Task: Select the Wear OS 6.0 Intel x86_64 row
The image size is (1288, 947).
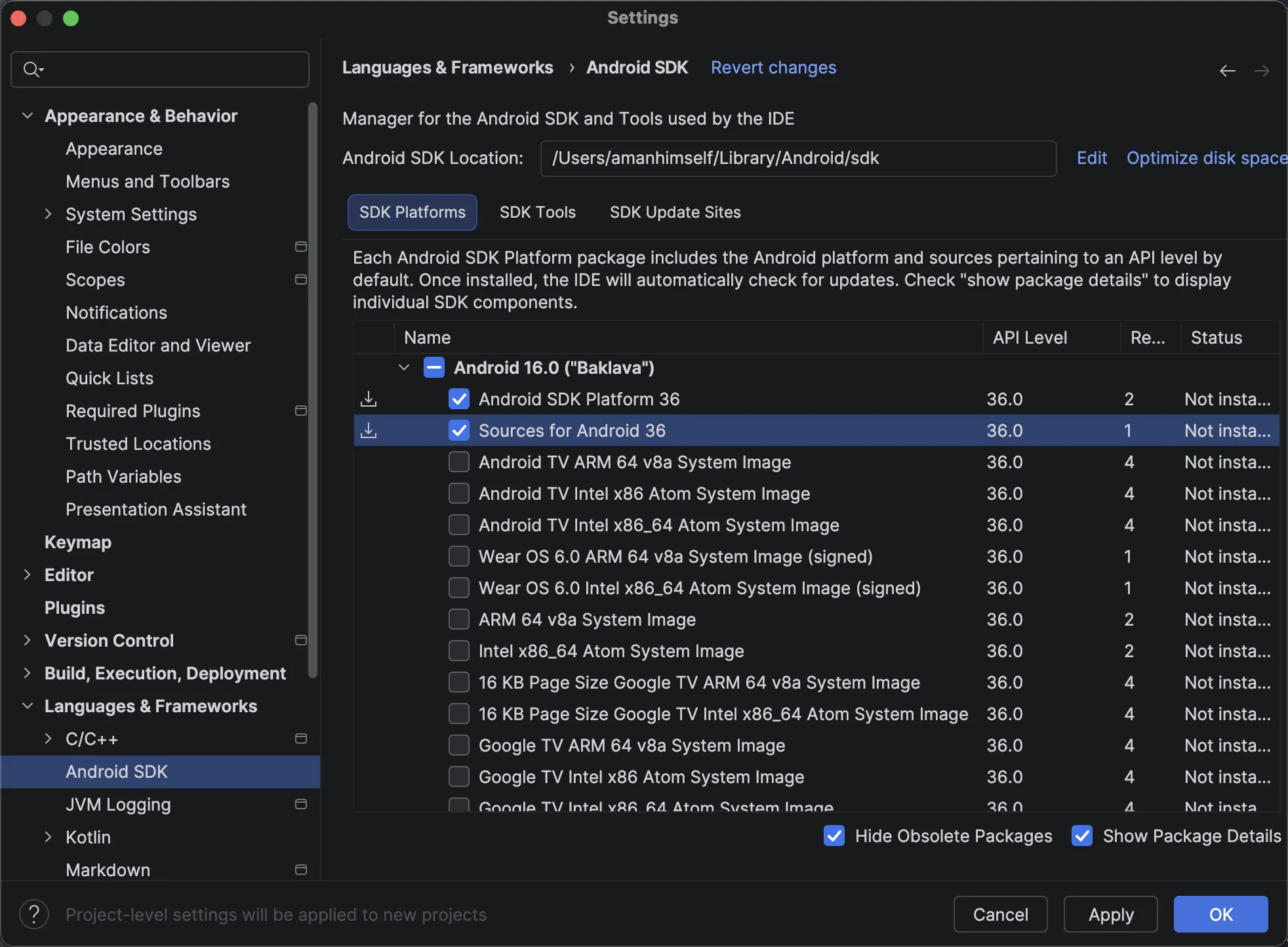Action: click(x=816, y=588)
